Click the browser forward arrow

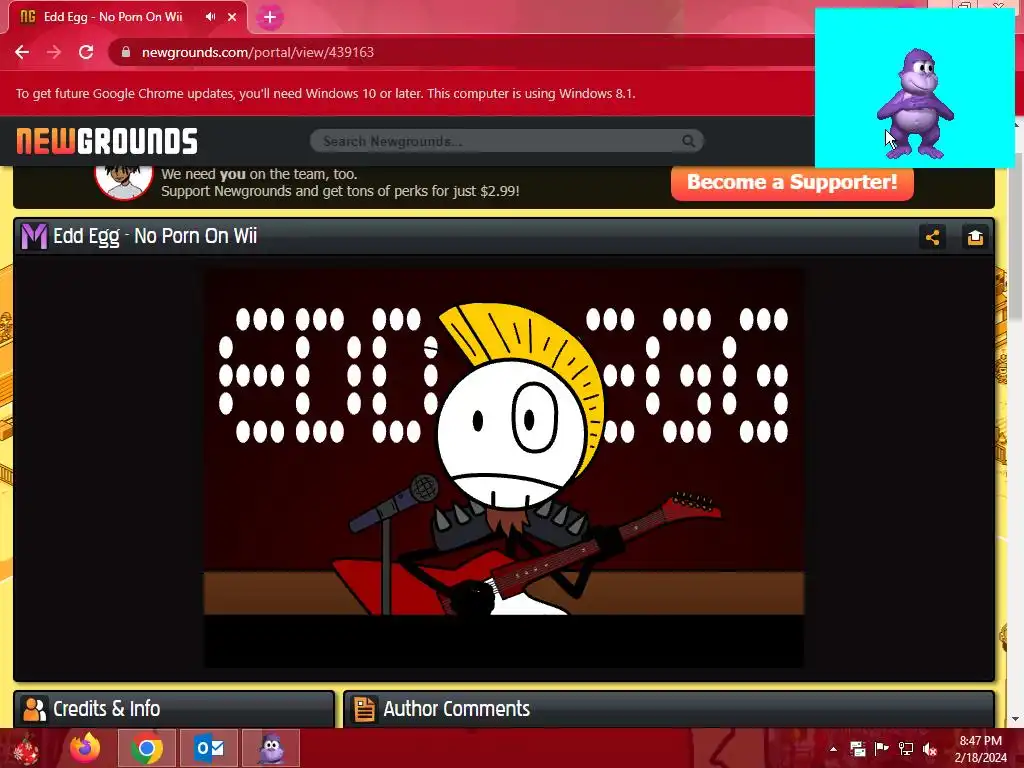54,52
